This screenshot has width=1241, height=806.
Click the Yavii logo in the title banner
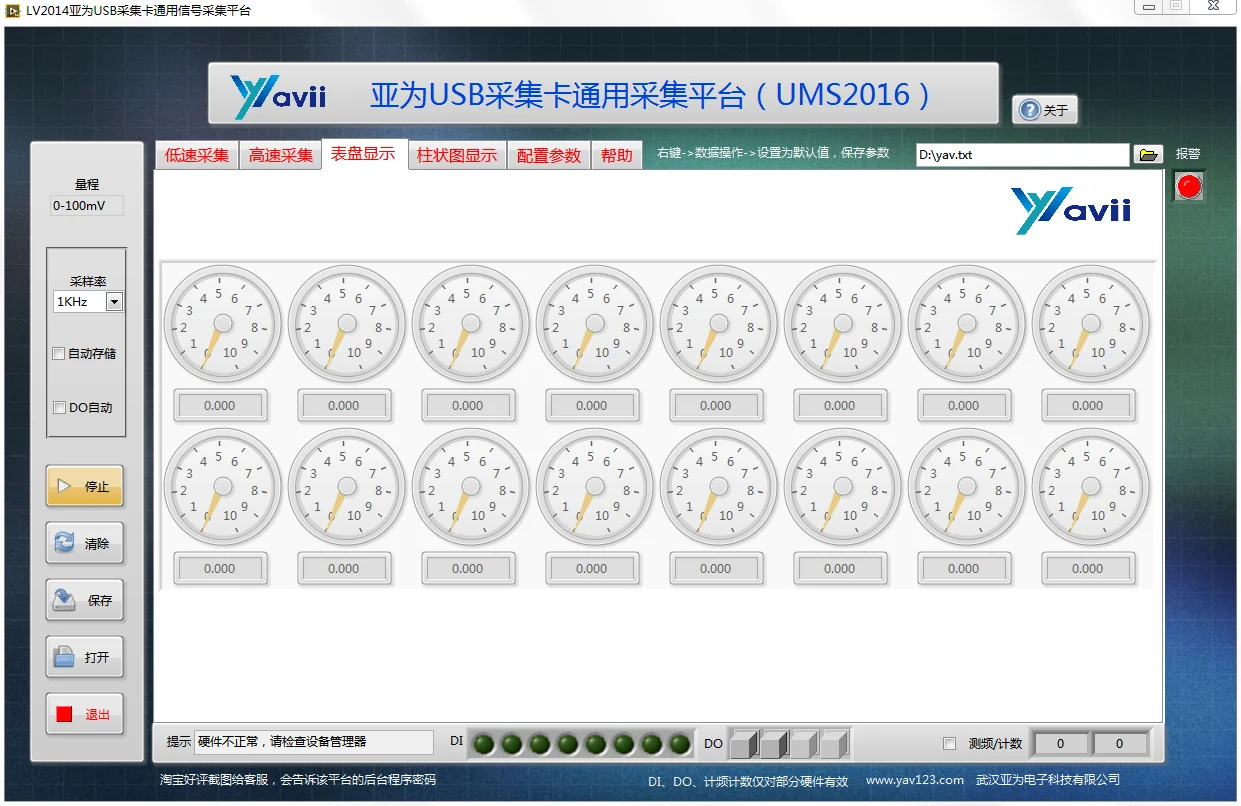[x=279, y=96]
